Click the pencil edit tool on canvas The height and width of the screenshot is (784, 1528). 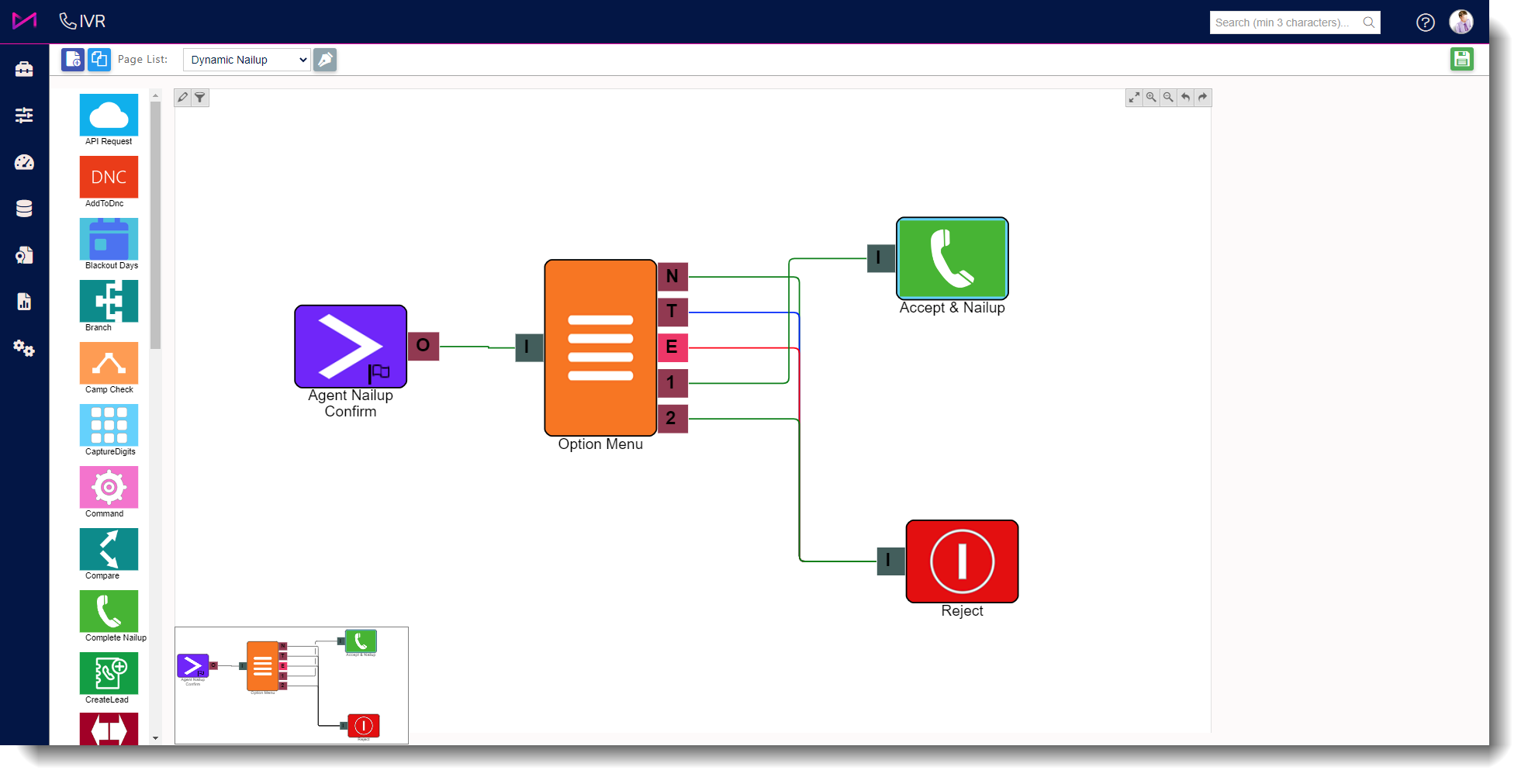(182, 97)
